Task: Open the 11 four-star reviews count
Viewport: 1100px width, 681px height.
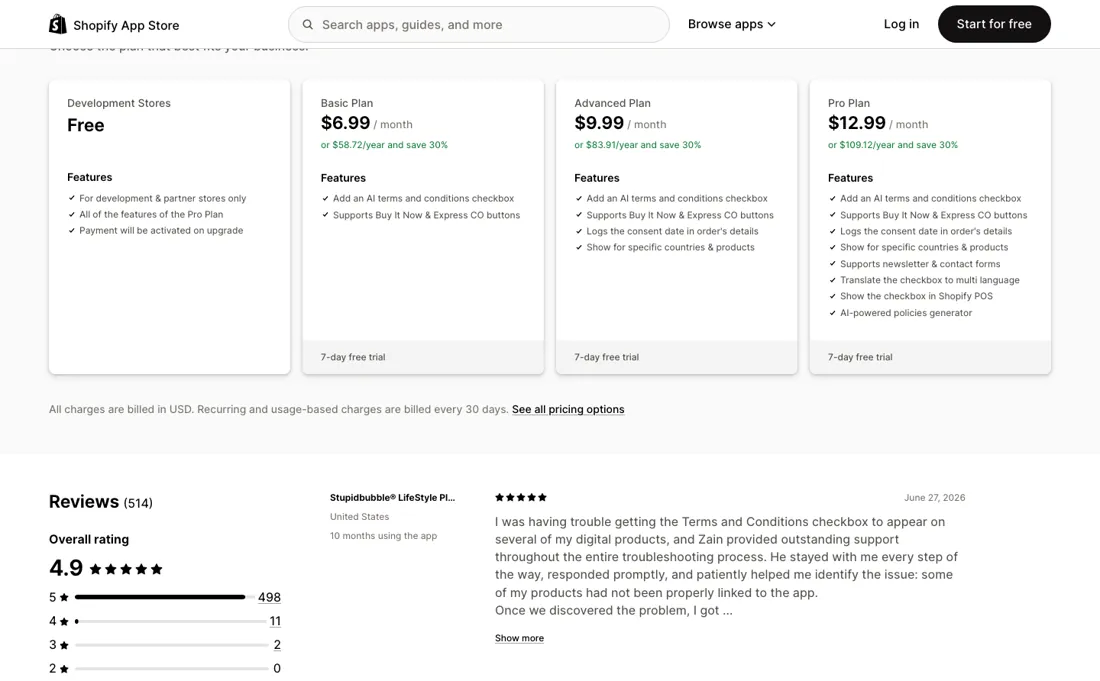Action: 275,621
